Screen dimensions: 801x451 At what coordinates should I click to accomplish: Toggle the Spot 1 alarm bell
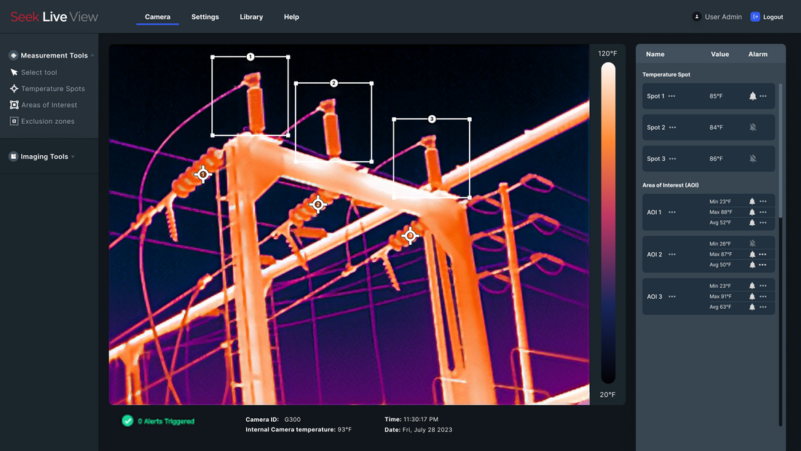[752, 96]
